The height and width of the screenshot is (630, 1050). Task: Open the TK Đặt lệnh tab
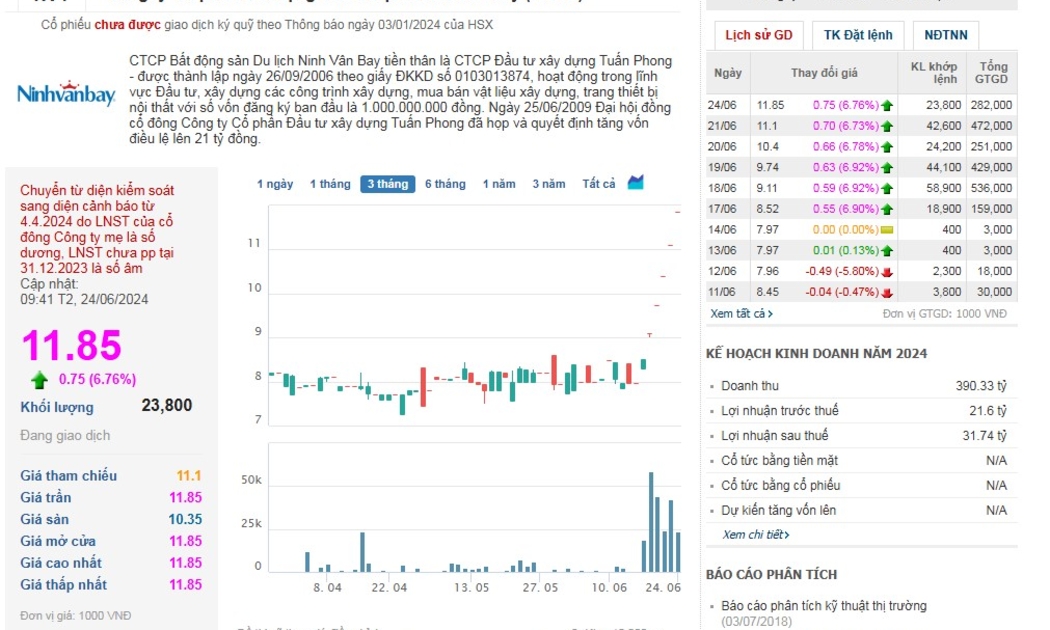858,35
